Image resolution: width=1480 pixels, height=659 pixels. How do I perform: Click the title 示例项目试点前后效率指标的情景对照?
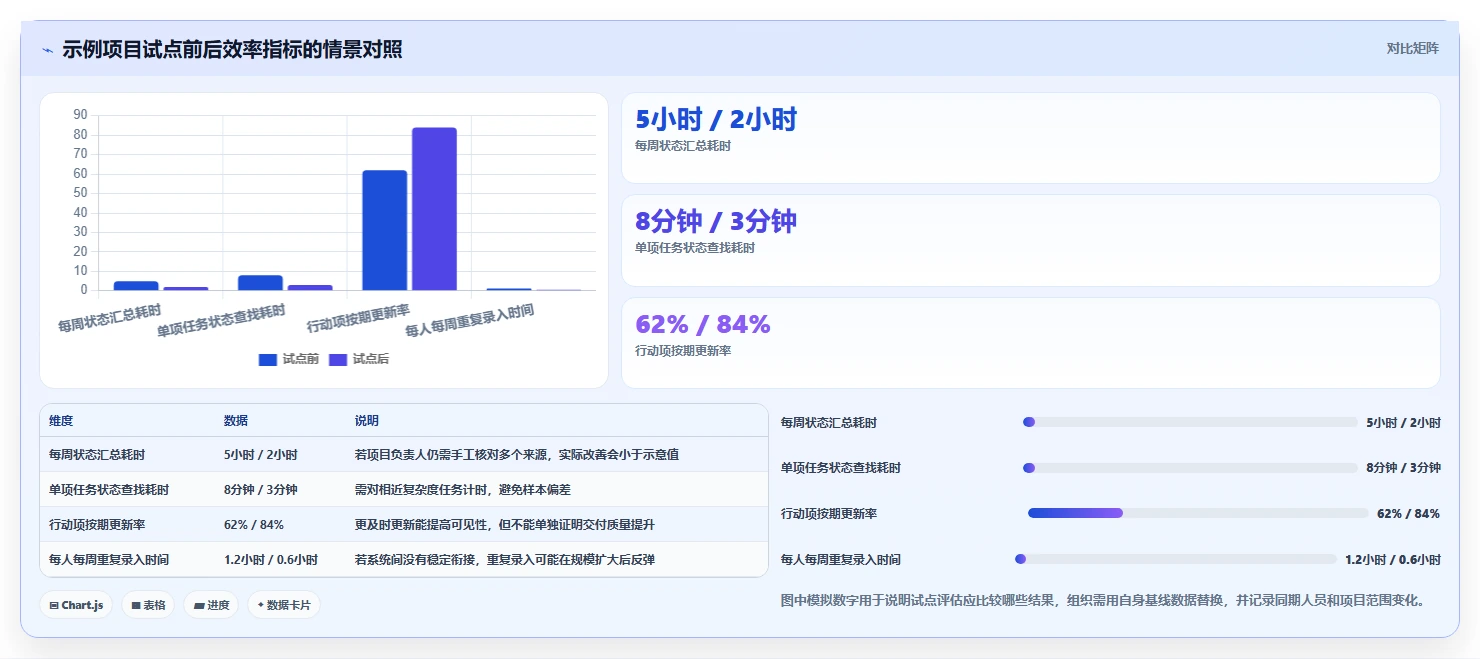[x=232, y=50]
